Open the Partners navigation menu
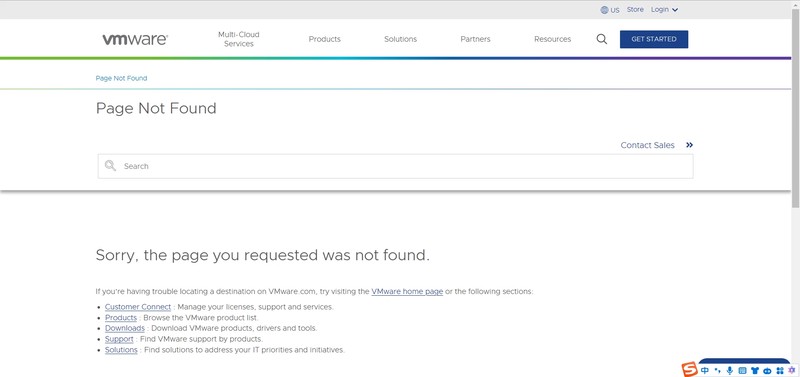800x377 pixels. tap(476, 39)
